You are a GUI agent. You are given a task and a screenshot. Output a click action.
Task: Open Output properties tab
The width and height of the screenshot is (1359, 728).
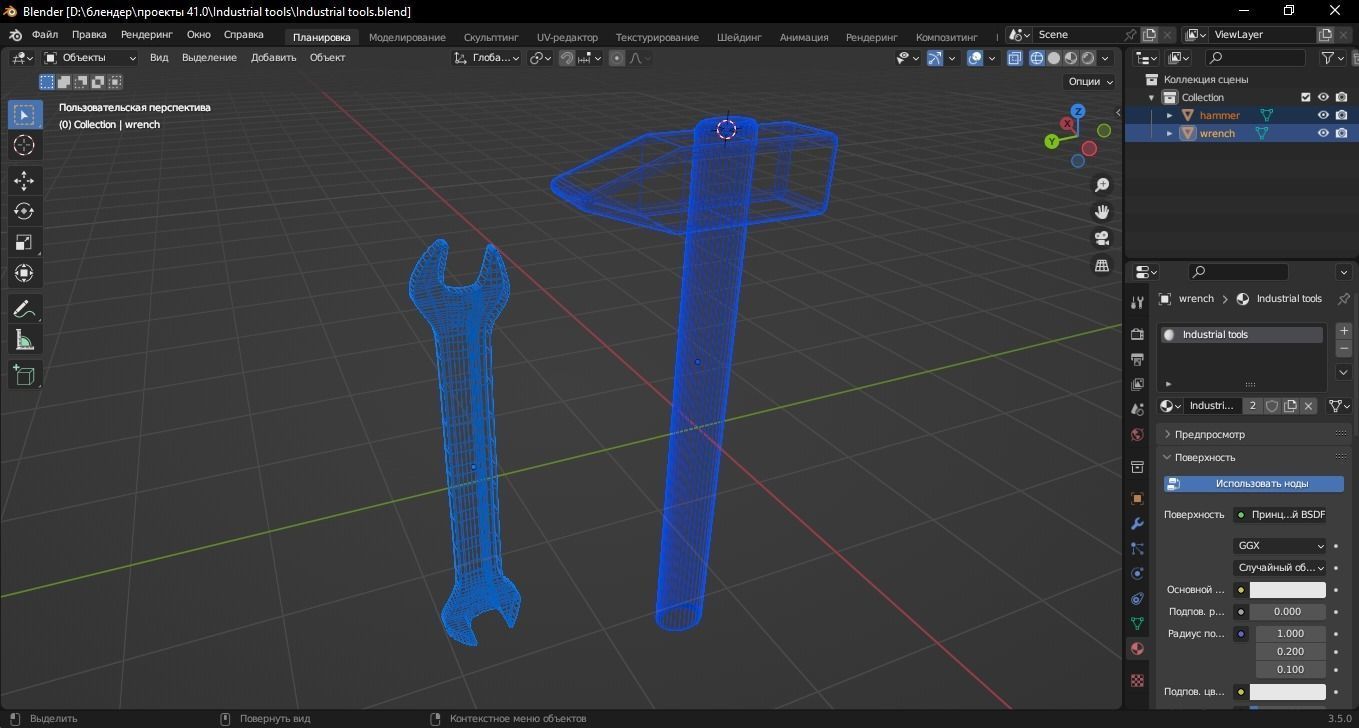(x=1137, y=359)
